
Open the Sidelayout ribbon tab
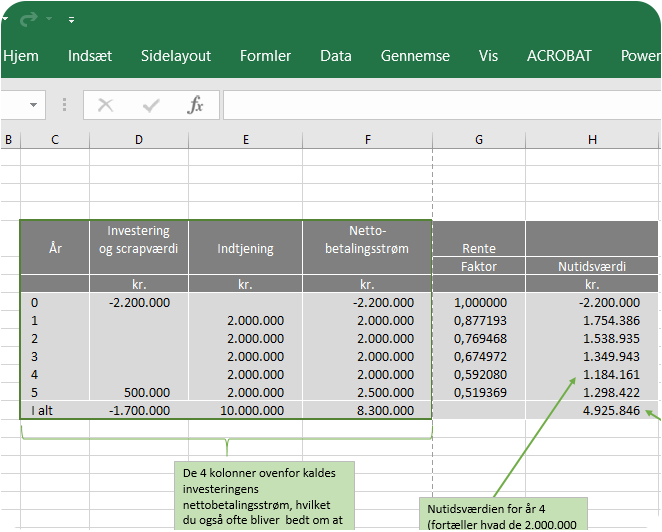point(176,56)
